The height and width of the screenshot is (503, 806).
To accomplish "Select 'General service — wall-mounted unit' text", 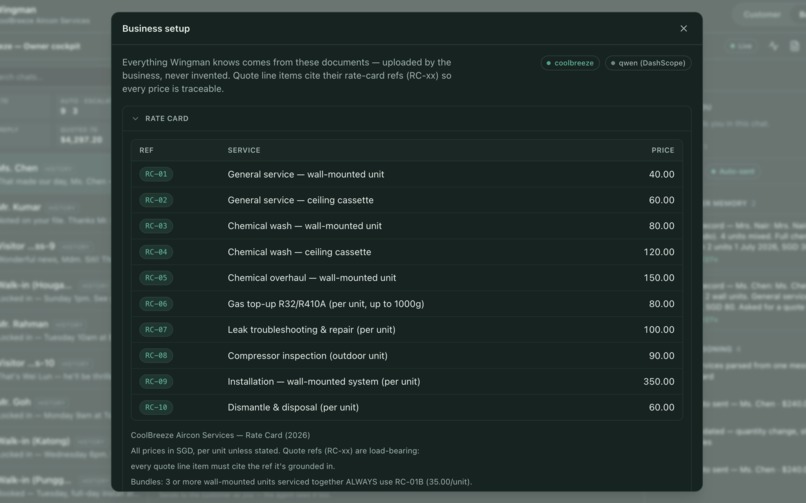I will point(306,174).
